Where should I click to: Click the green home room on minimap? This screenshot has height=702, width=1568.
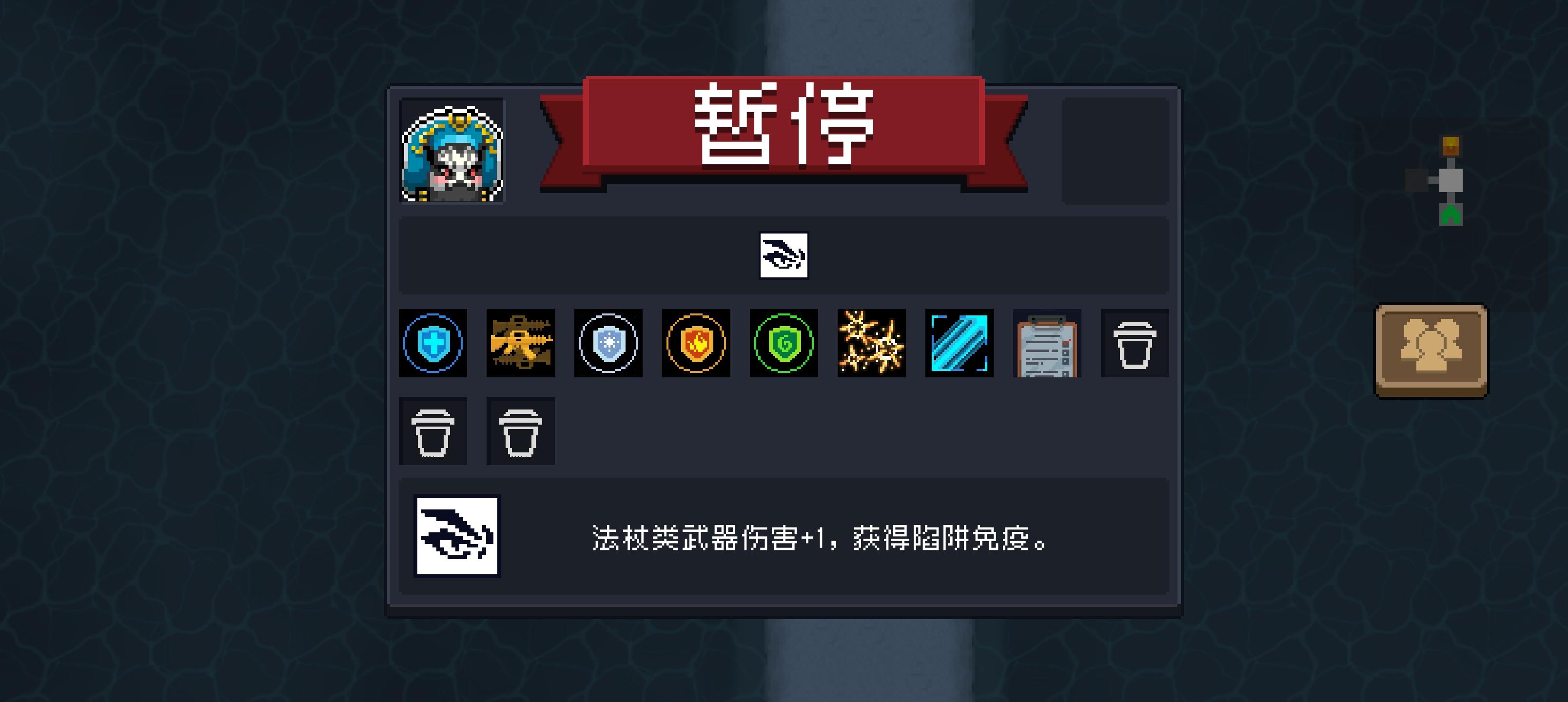1450,215
